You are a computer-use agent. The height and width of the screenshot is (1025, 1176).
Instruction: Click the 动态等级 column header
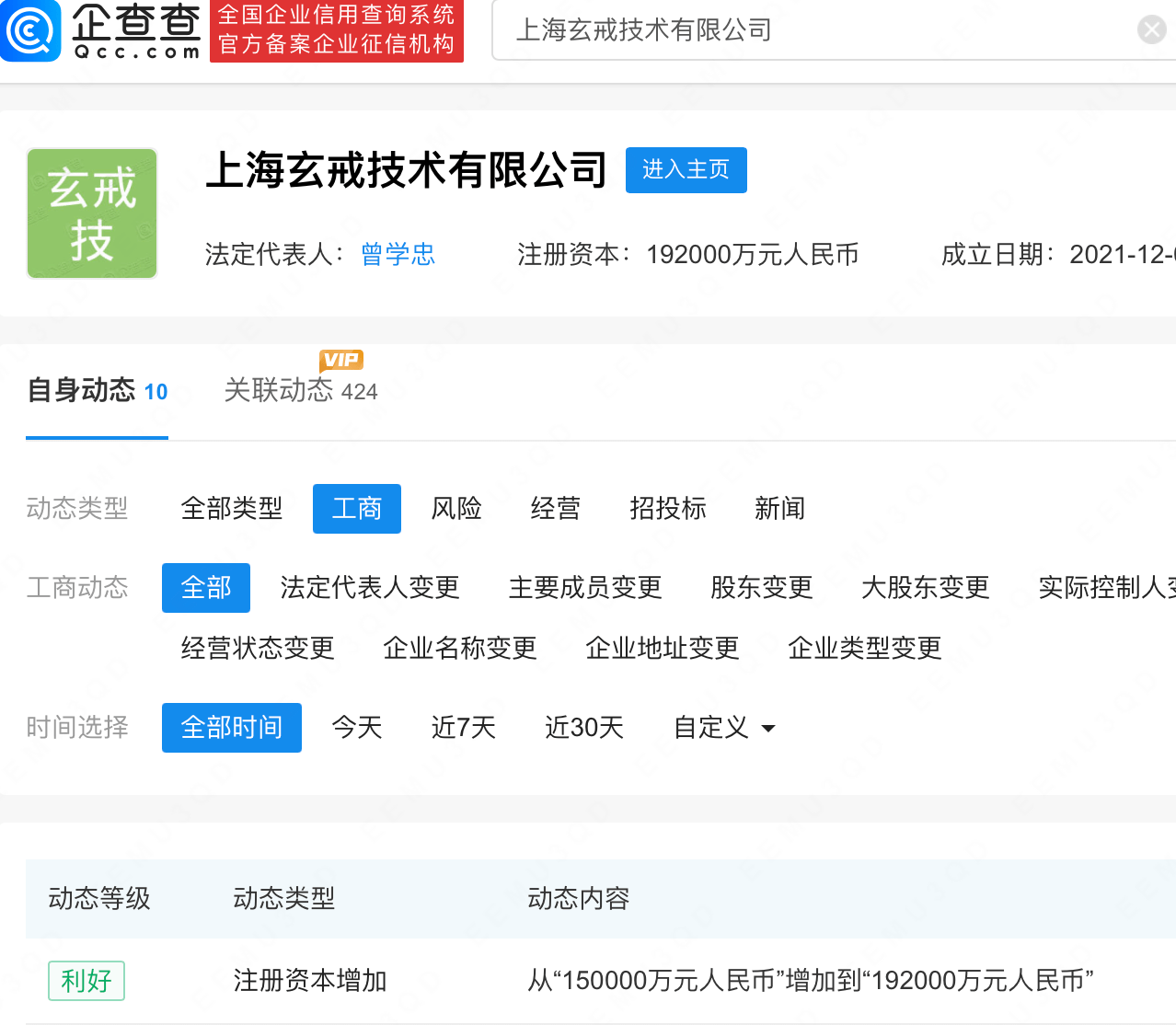pos(99,899)
